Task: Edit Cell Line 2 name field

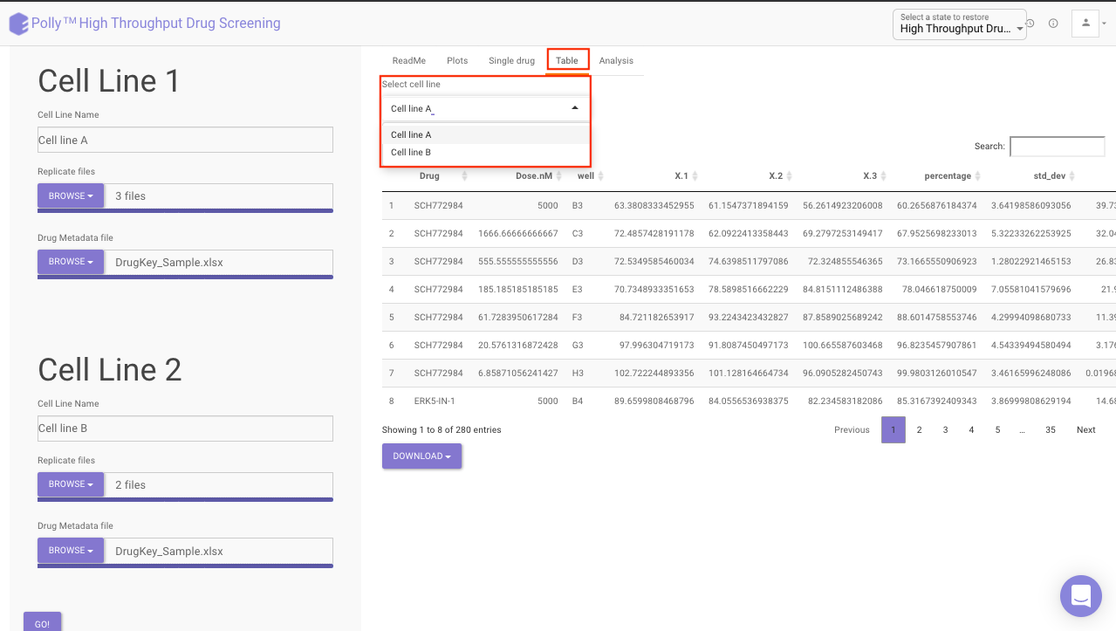Action: (x=185, y=428)
